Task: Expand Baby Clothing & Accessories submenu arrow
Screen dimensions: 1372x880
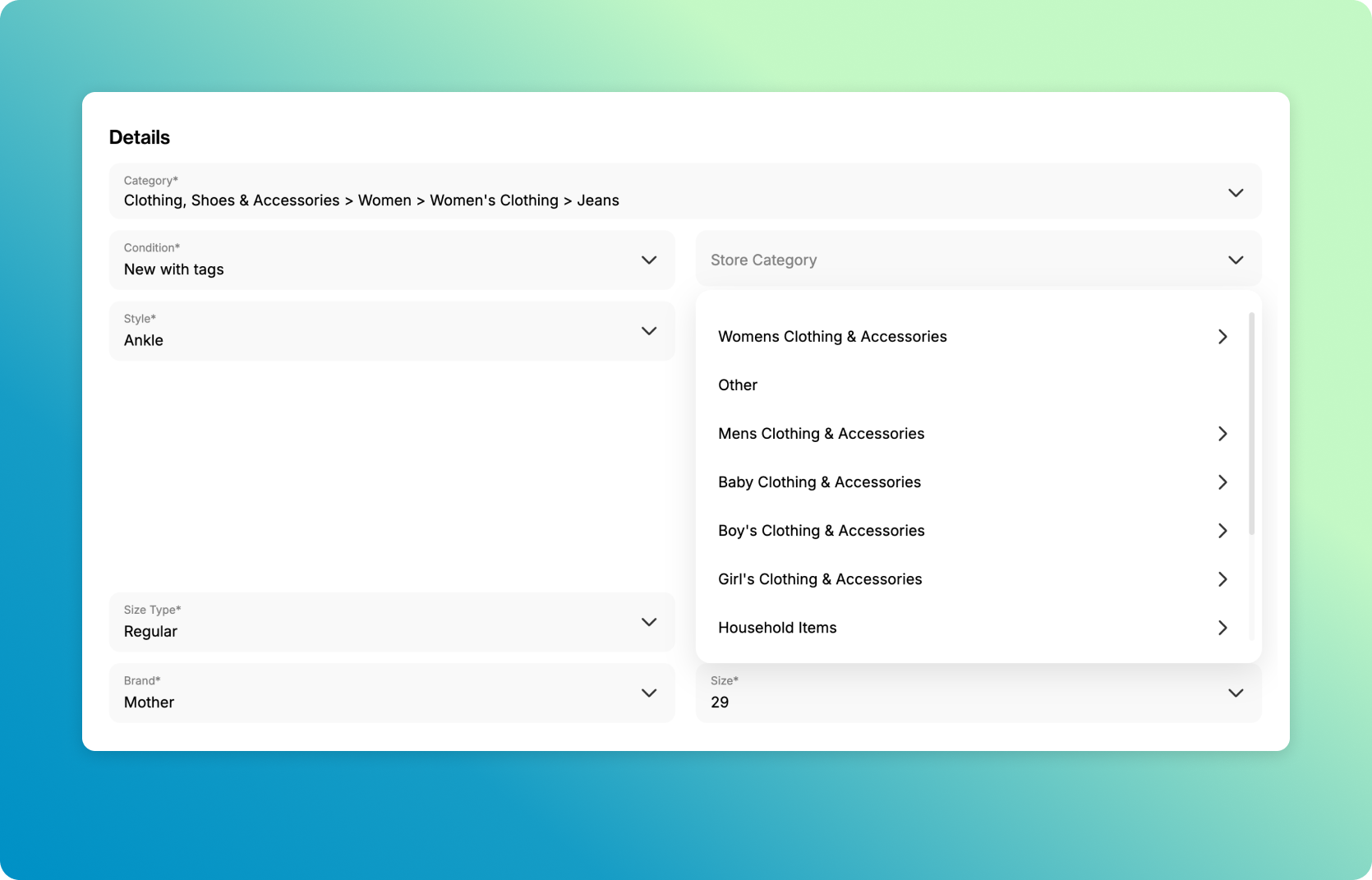Action: pos(1222,482)
